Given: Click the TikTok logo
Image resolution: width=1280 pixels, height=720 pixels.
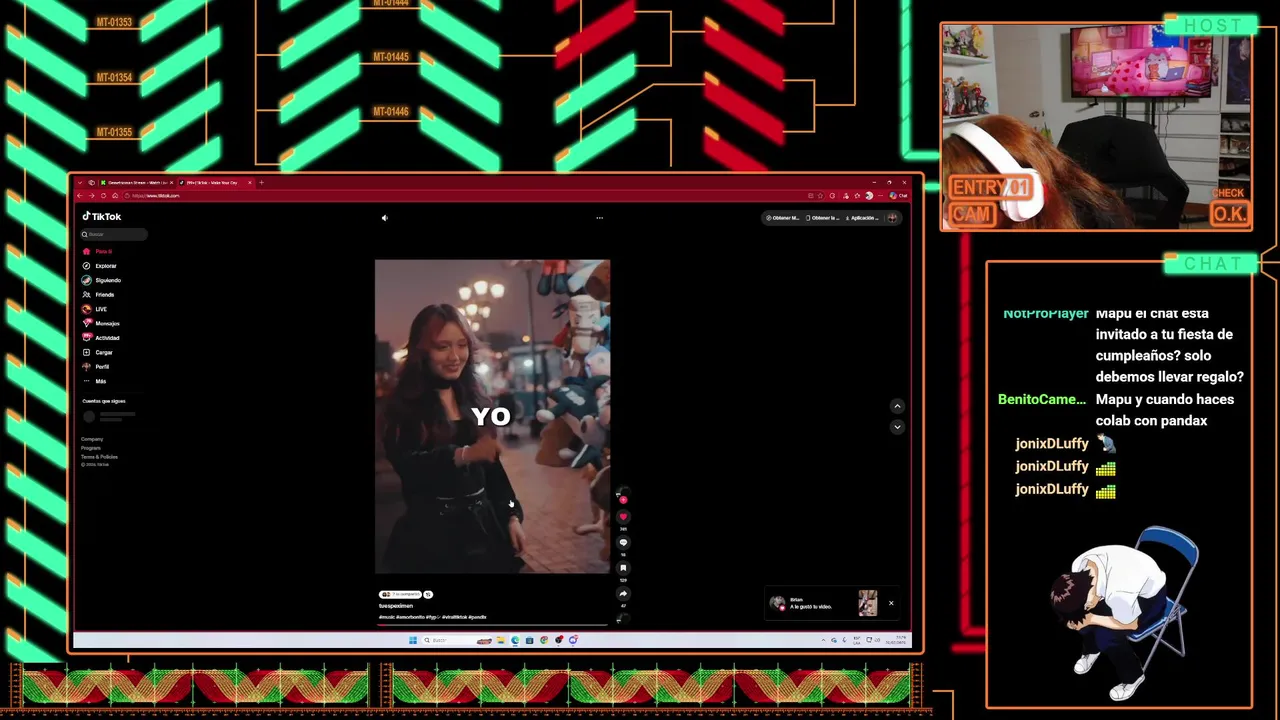Looking at the screenshot, I should 102,216.
